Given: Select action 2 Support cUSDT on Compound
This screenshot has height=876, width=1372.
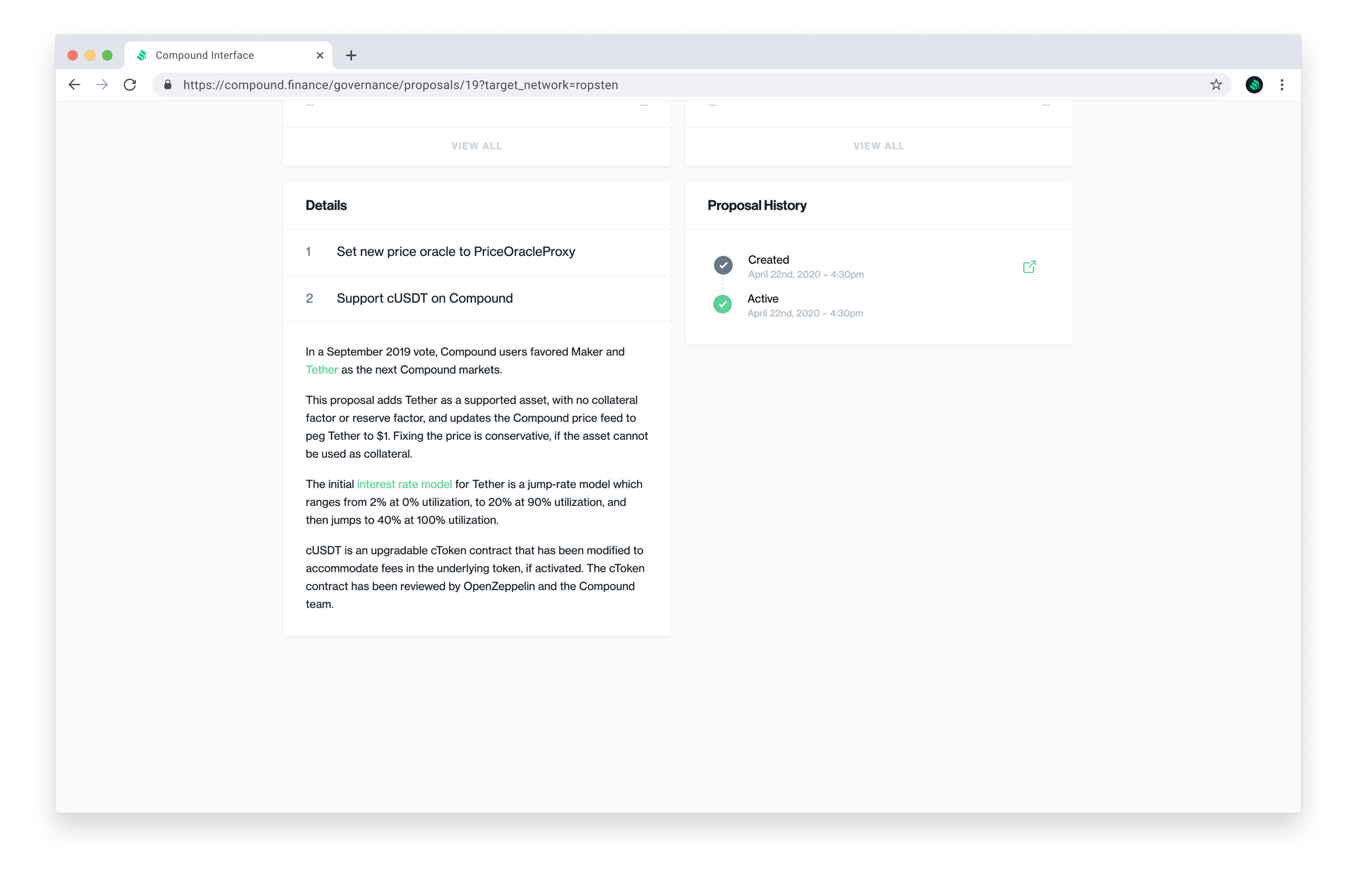Looking at the screenshot, I should 477,298.
